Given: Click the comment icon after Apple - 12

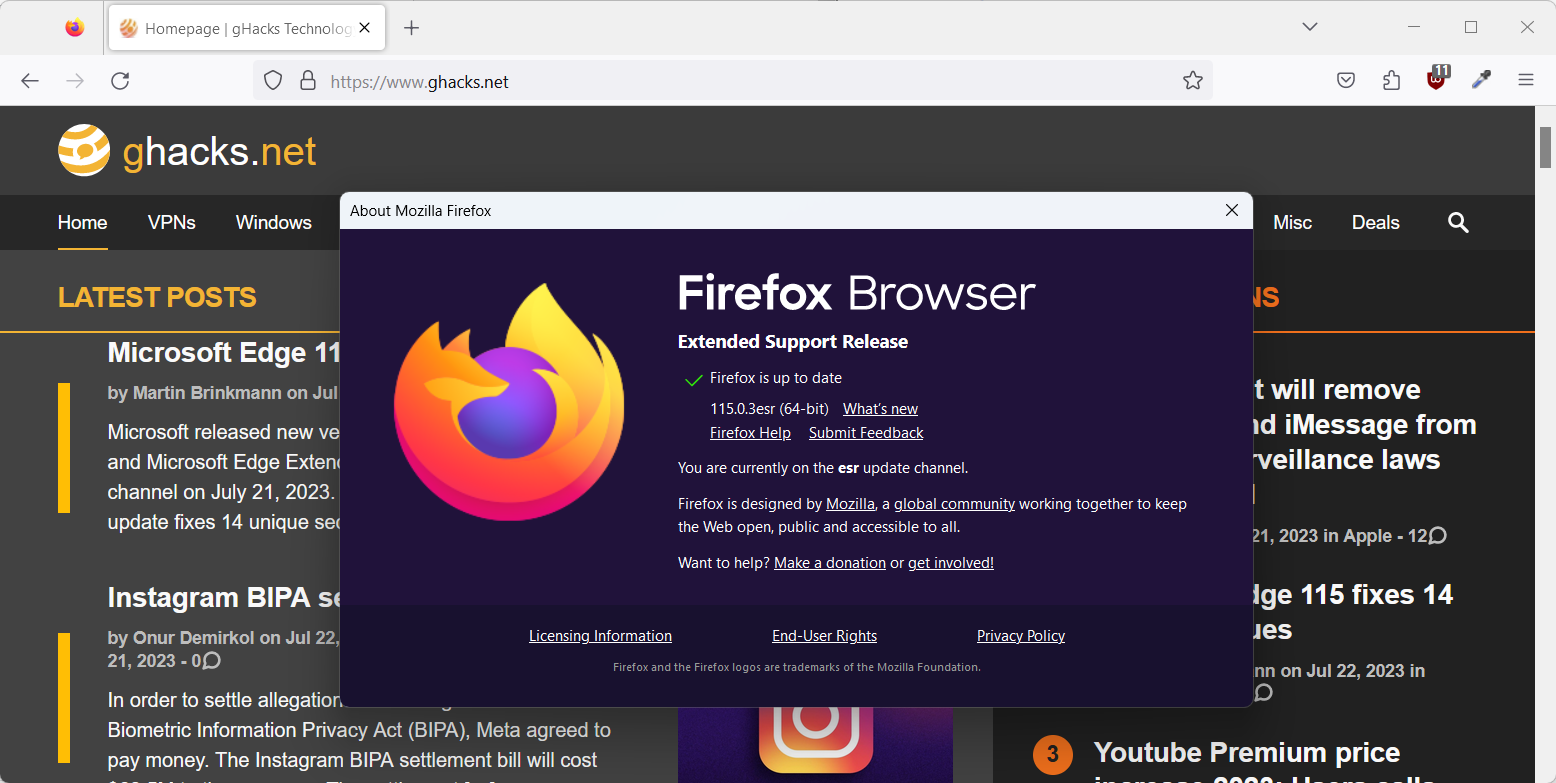Looking at the screenshot, I should coord(1437,536).
